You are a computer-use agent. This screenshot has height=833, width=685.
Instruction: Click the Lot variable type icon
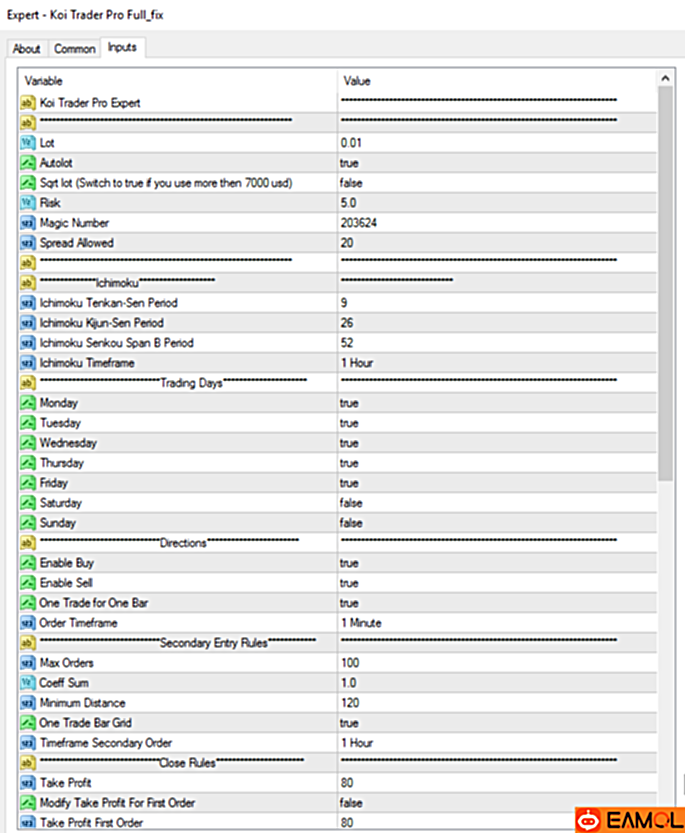tap(28, 143)
